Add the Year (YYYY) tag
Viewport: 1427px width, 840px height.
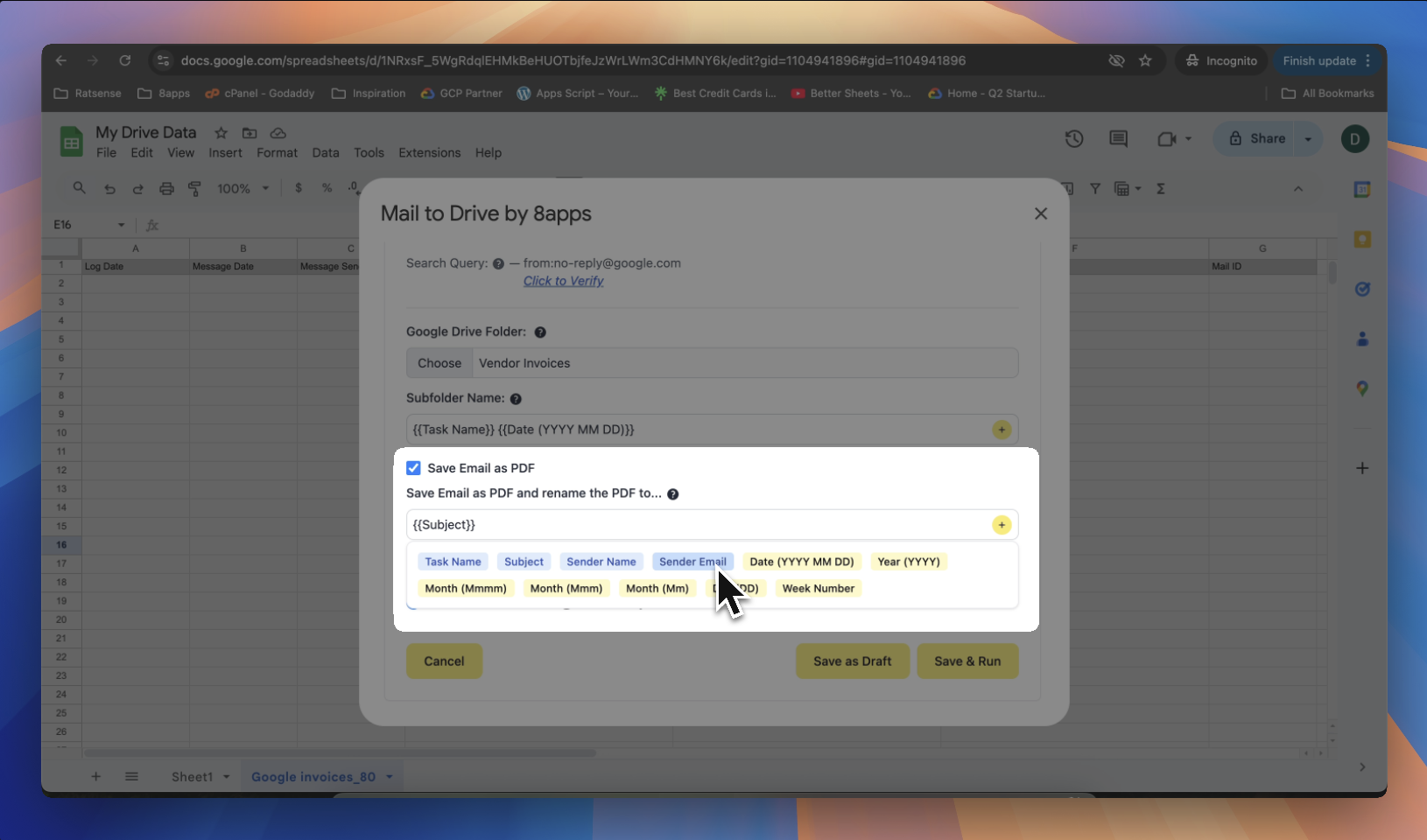(x=909, y=562)
